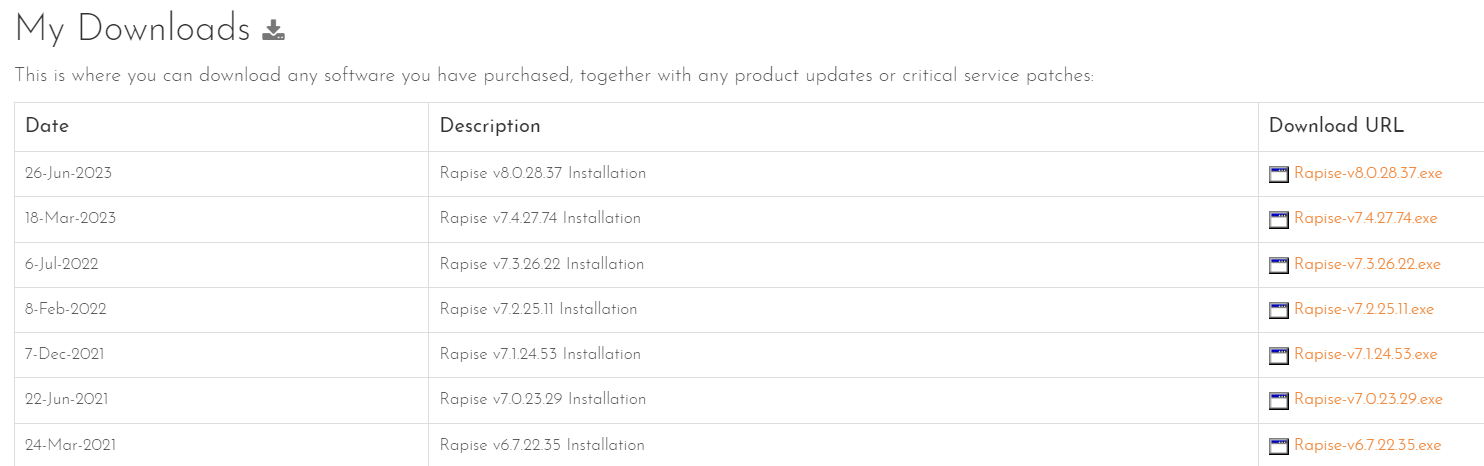Click the exe icon for Rapise v8.0.28.37

pyautogui.click(x=1279, y=174)
